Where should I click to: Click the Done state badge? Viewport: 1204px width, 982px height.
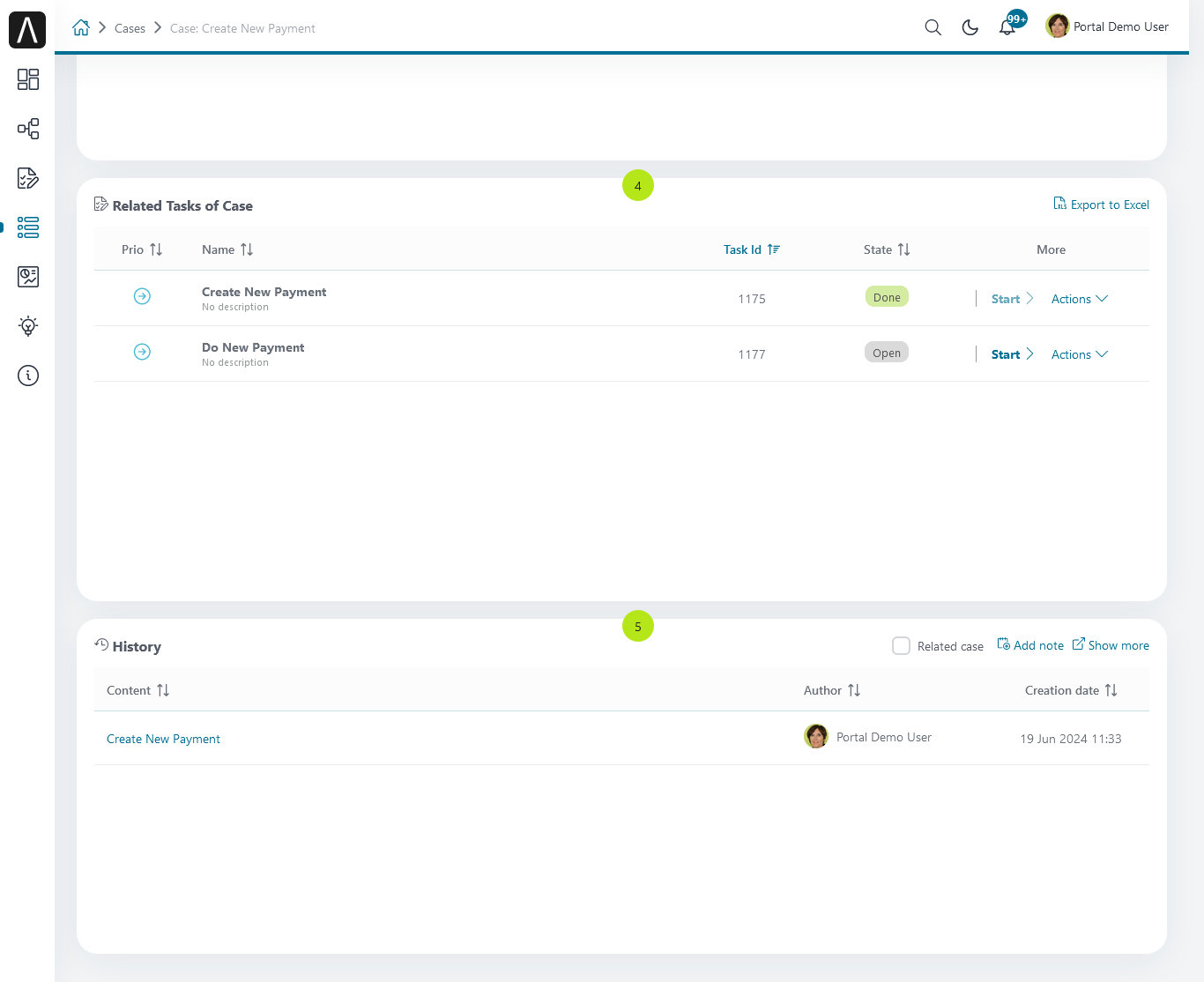click(x=887, y=297)
